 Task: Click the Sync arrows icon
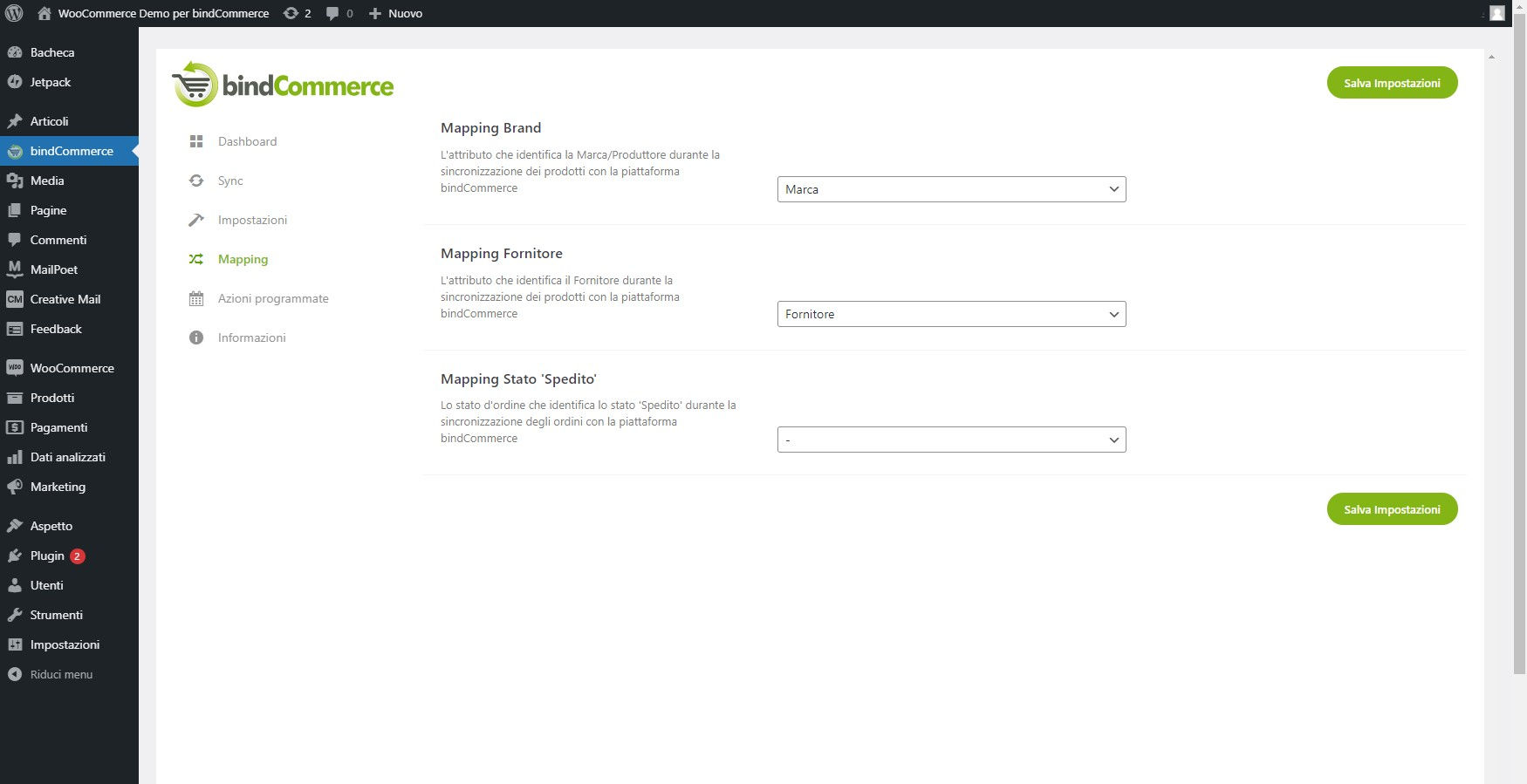(x=196, y=181)
